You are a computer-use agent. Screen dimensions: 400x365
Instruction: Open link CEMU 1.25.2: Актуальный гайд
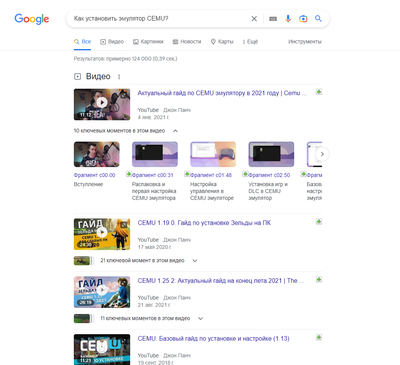click(x=221, y=281)
